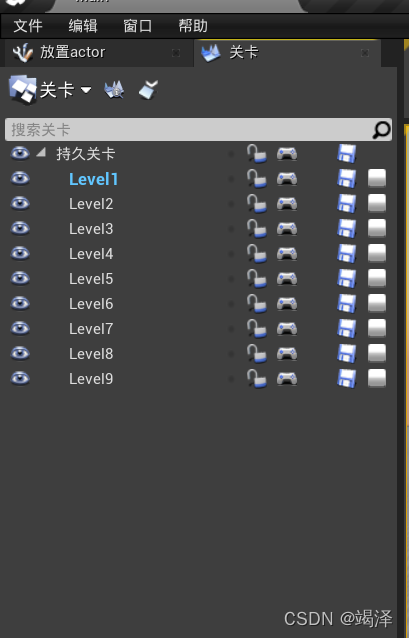409x638 pixels.
Task: Select Level4 in the level list
Action: click(91, 254)
